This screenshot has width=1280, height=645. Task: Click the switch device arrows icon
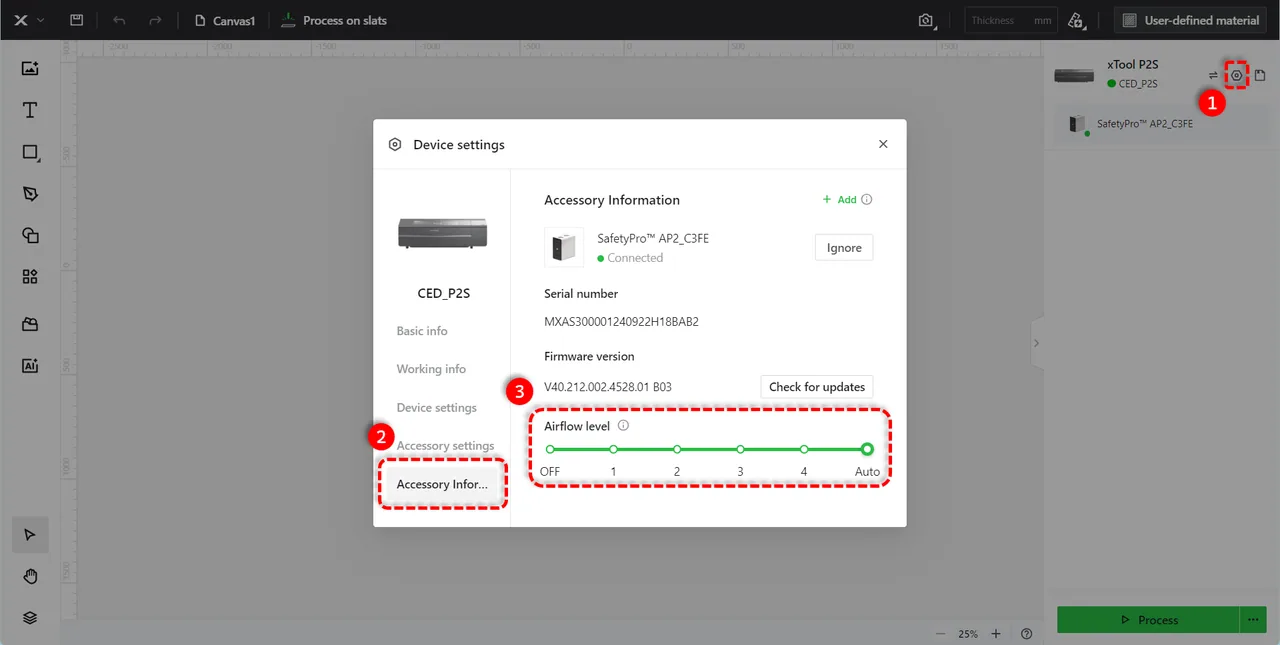(x=1213, y=75)
